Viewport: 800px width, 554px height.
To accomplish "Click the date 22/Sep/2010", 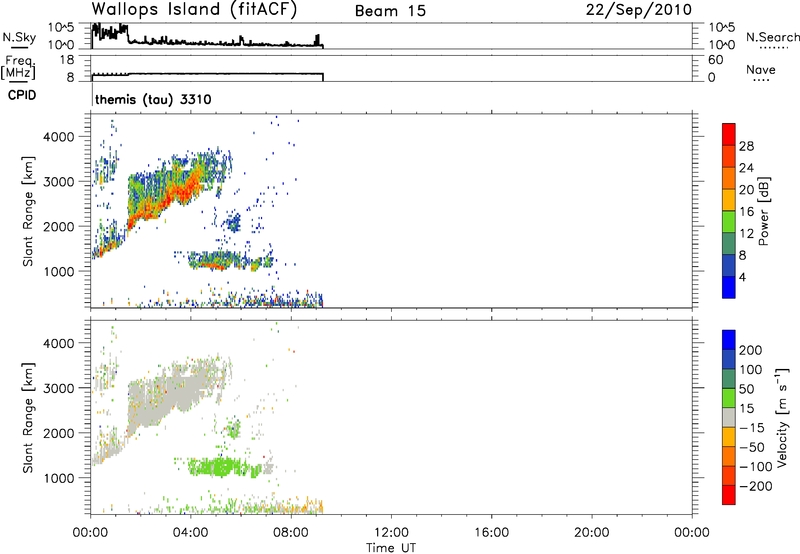I will (x=639, y=10).
